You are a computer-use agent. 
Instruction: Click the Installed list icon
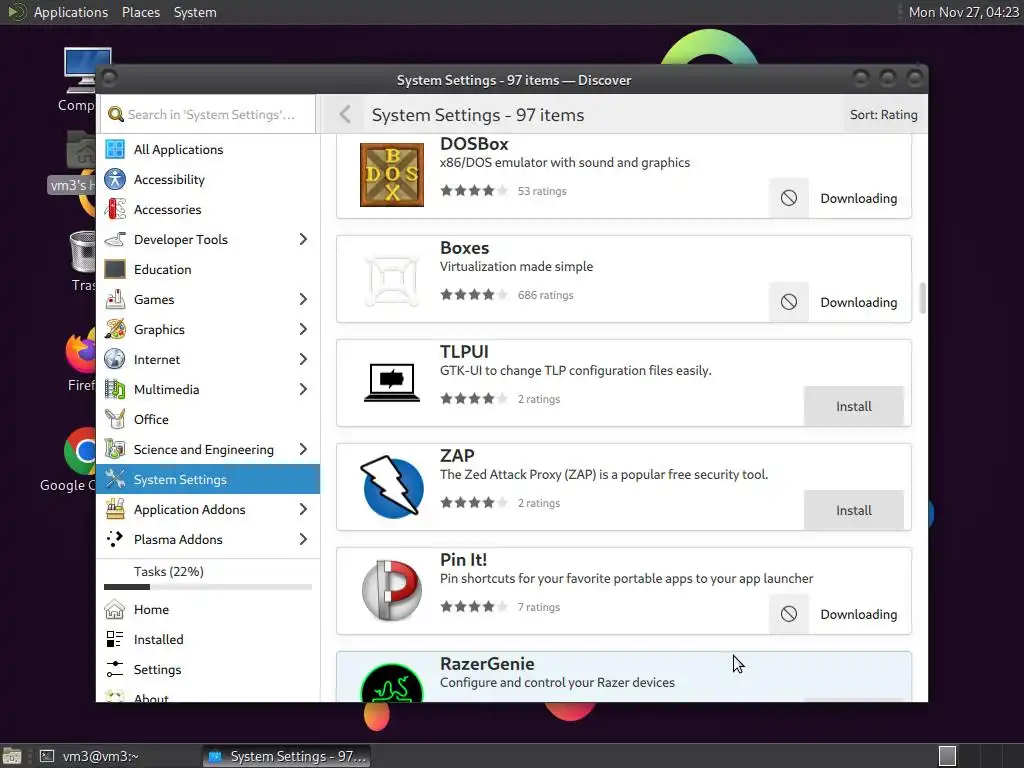tap(115, 639)
